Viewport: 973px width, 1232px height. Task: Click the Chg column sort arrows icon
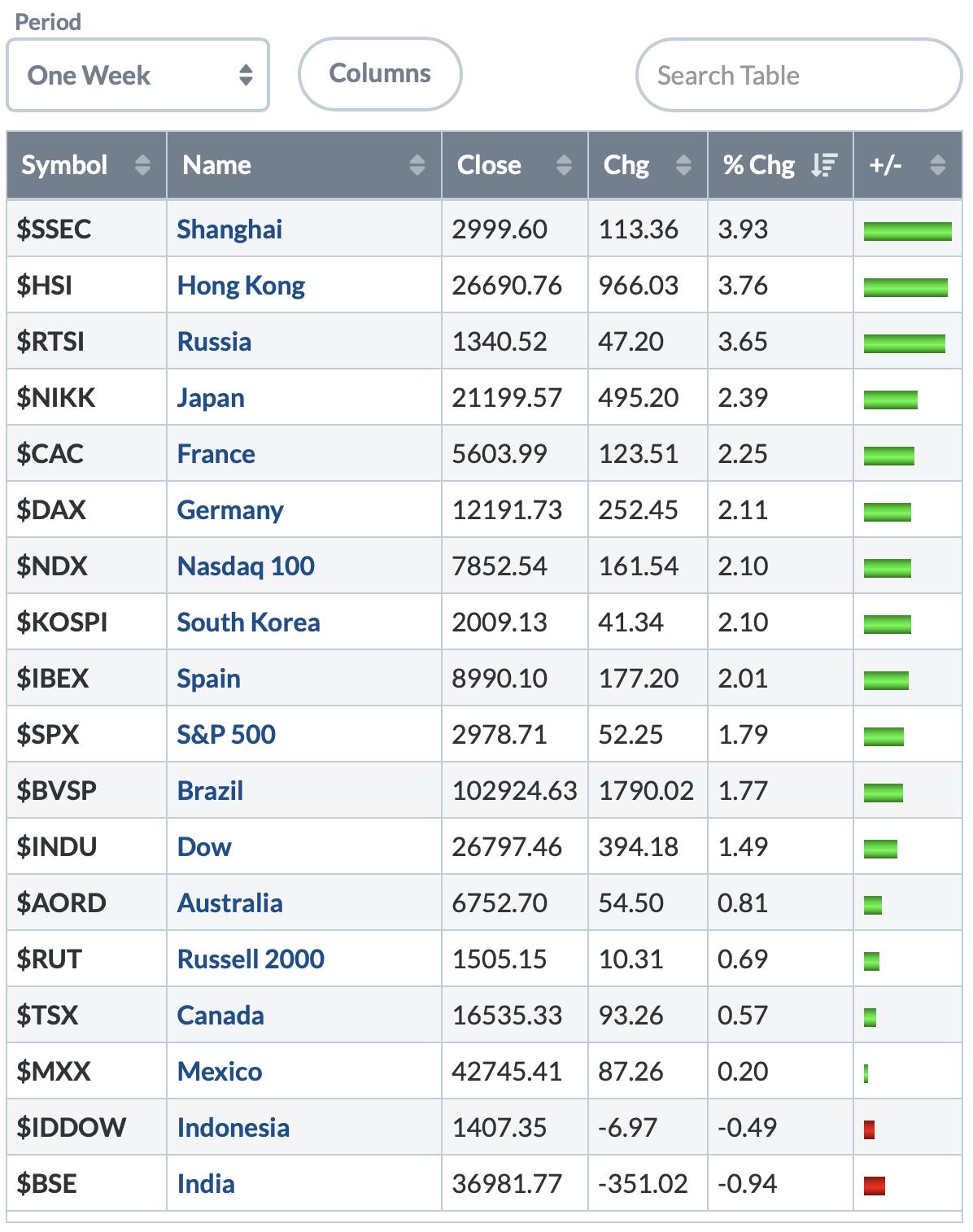683,165
